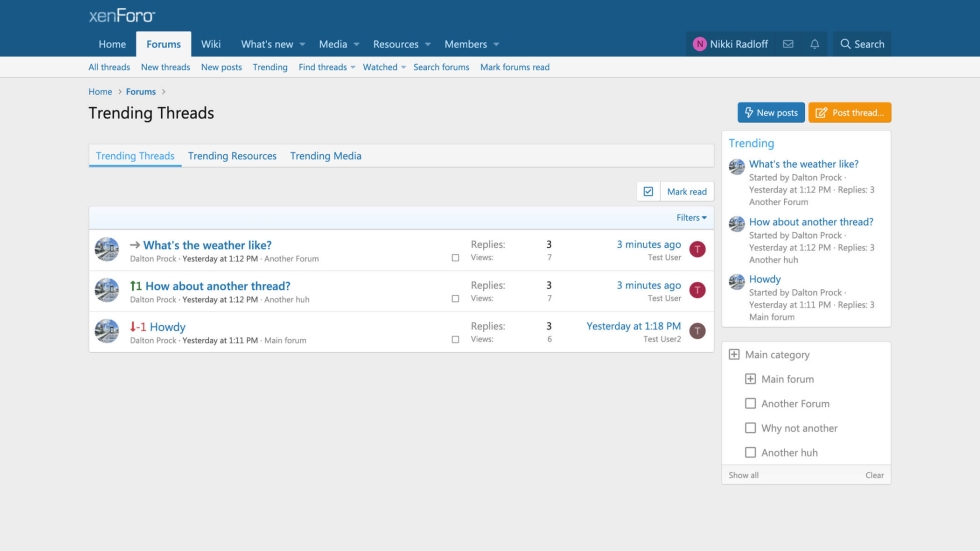This screenshot has height=551, width=980.
Task: Click the select-all checkmark icon beside Mark read
Action: pos(648,192)
